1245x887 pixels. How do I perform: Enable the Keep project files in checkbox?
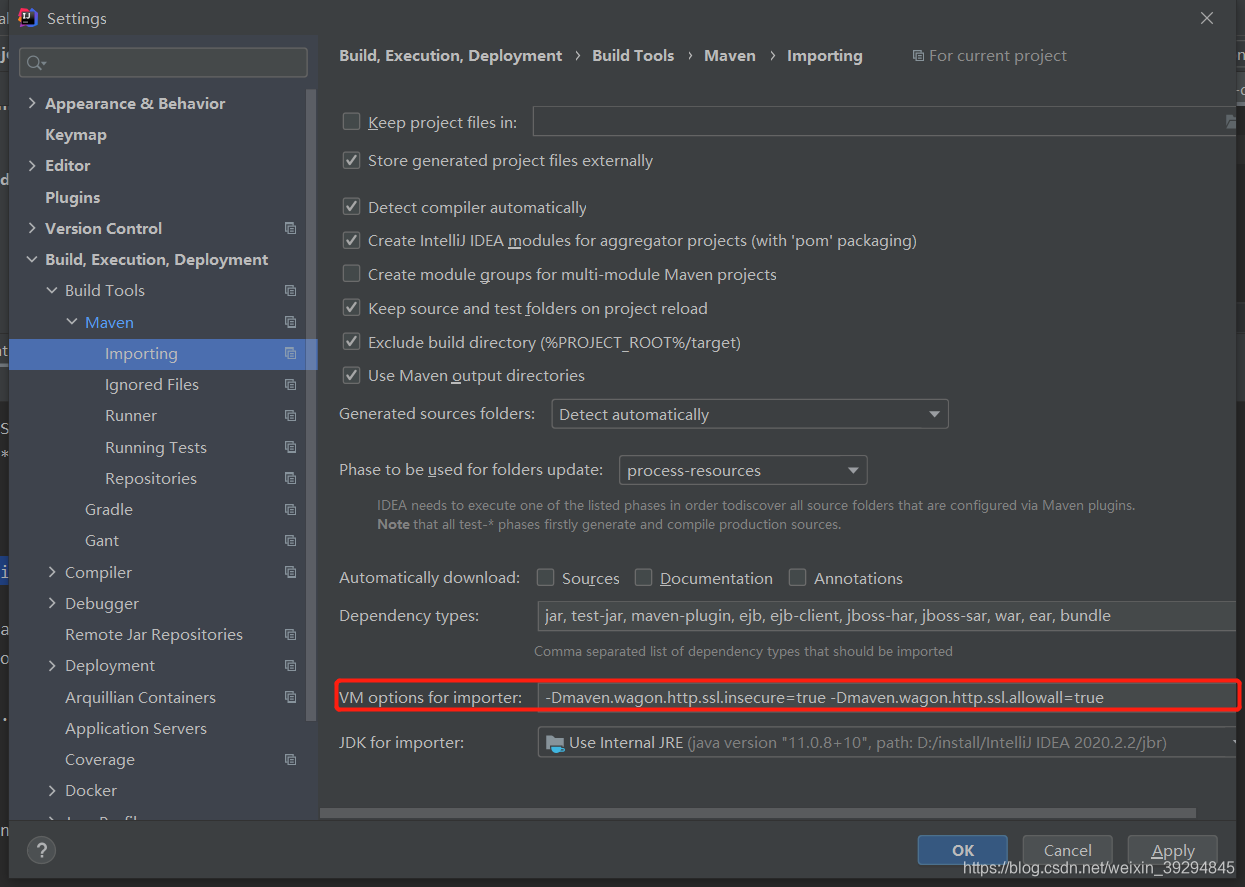point(351,120)
